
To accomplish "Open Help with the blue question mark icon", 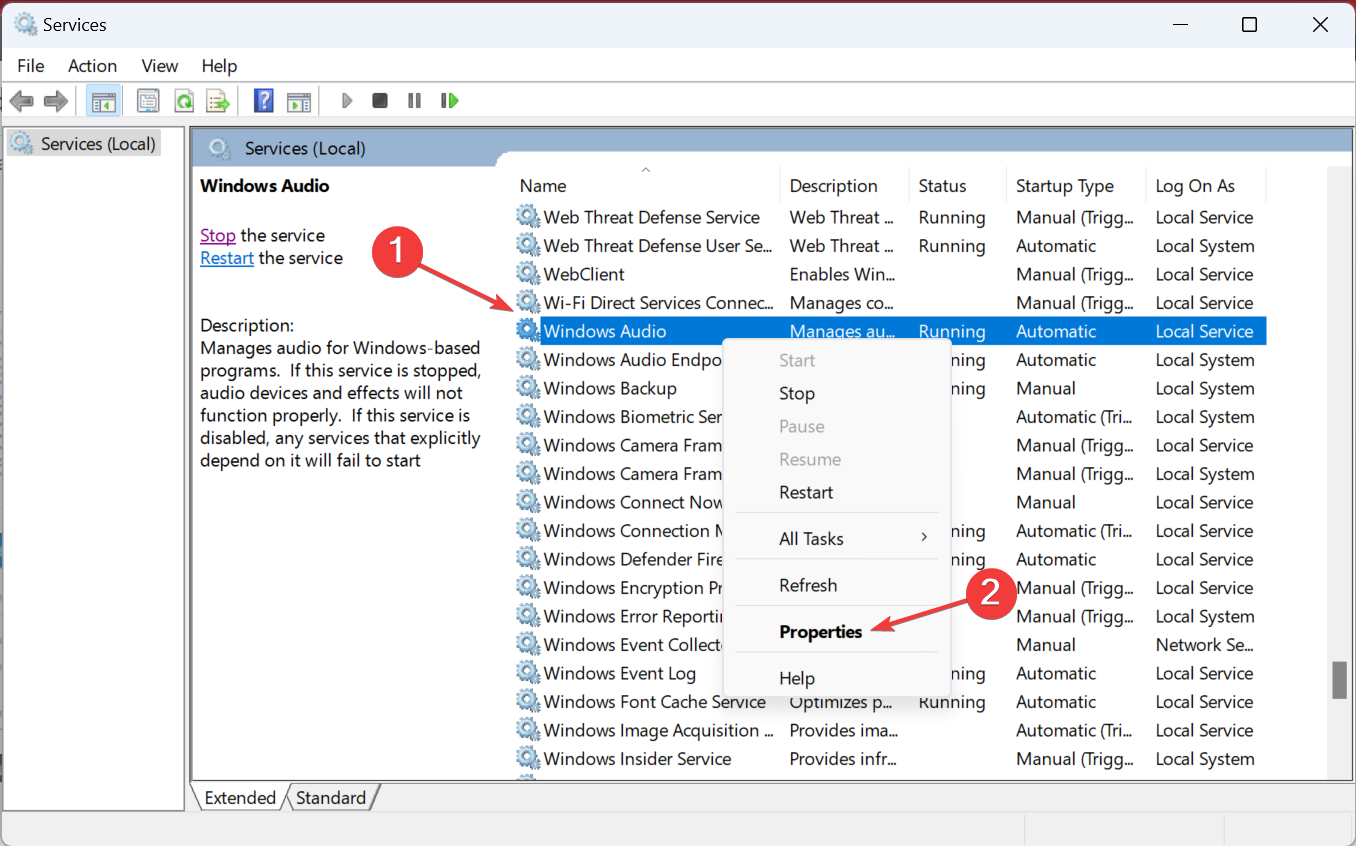I will (264, 101).
